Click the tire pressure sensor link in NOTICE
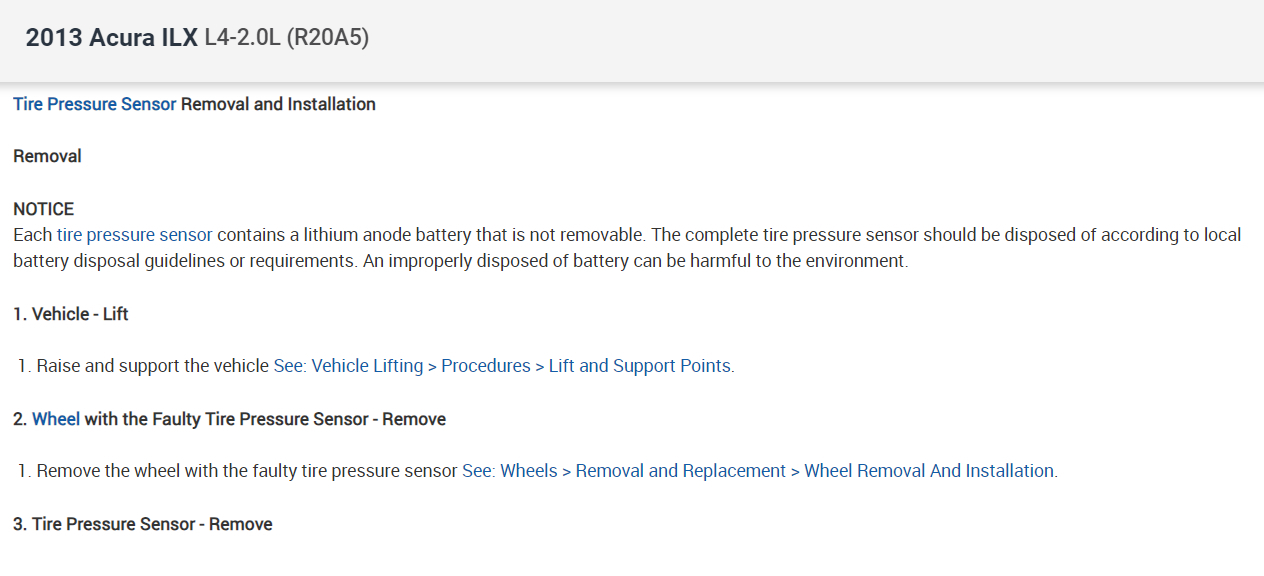 [134, 235]
